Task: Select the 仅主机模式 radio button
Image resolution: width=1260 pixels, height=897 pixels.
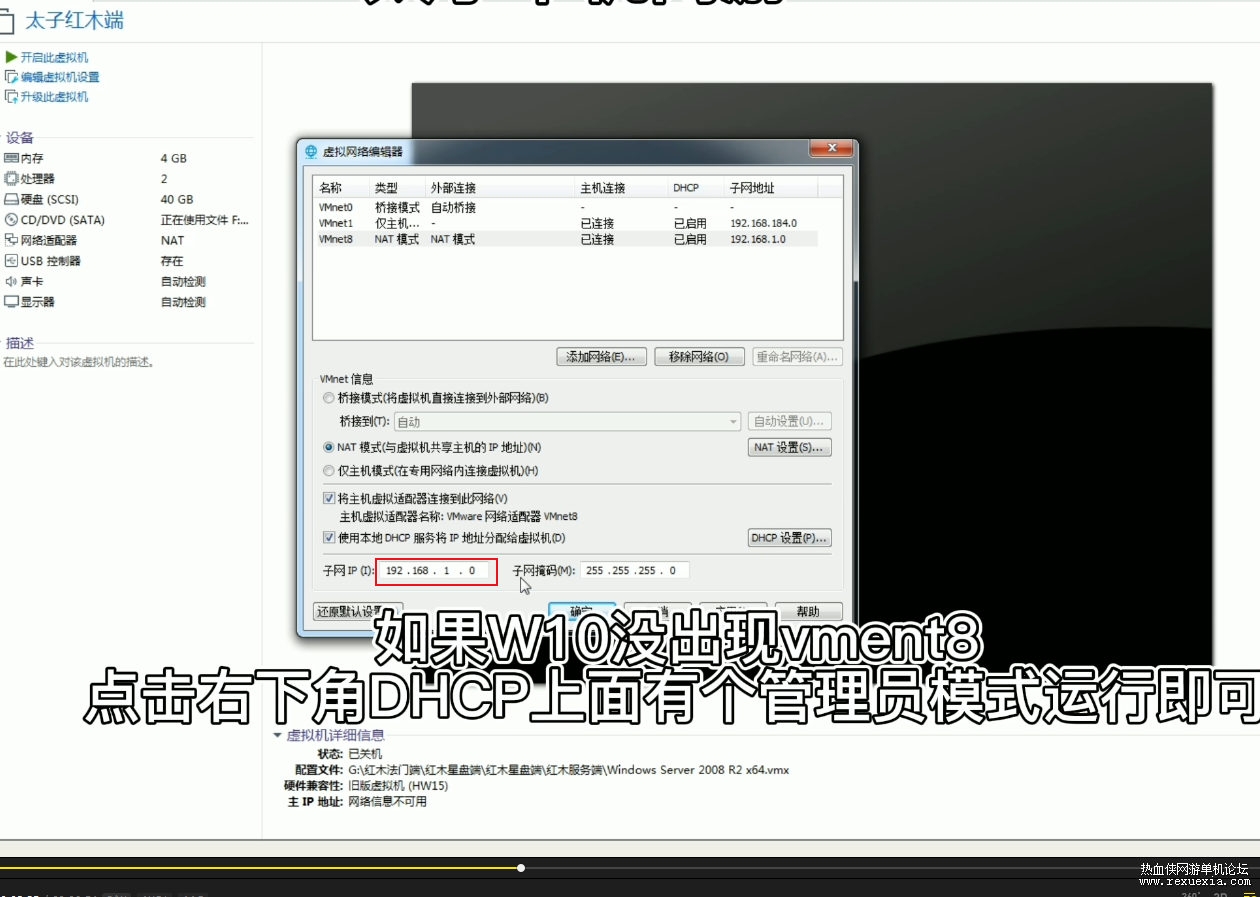Action: click(x=329, y=471)
